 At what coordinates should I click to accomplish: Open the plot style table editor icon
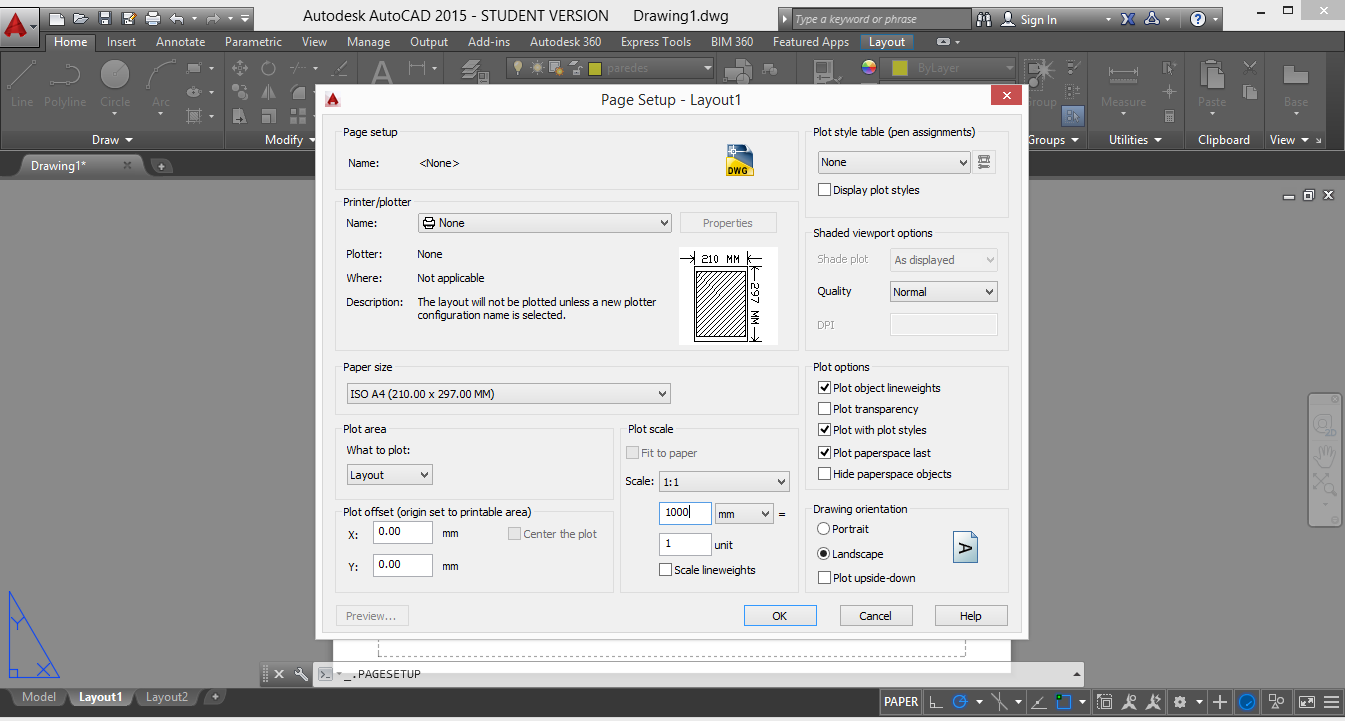tap(984, 162)
